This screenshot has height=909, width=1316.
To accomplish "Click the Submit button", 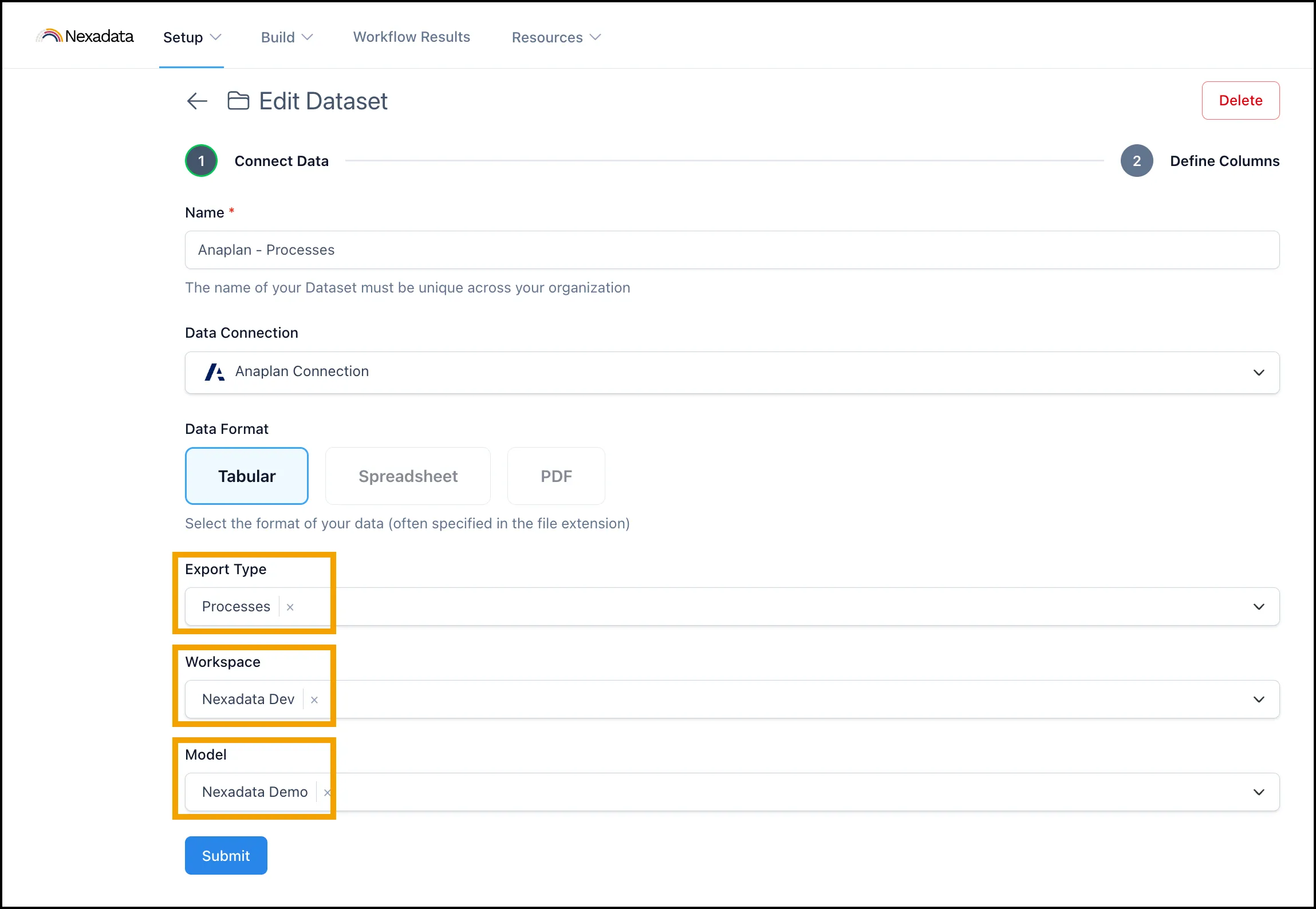I will tap(226, 855).
